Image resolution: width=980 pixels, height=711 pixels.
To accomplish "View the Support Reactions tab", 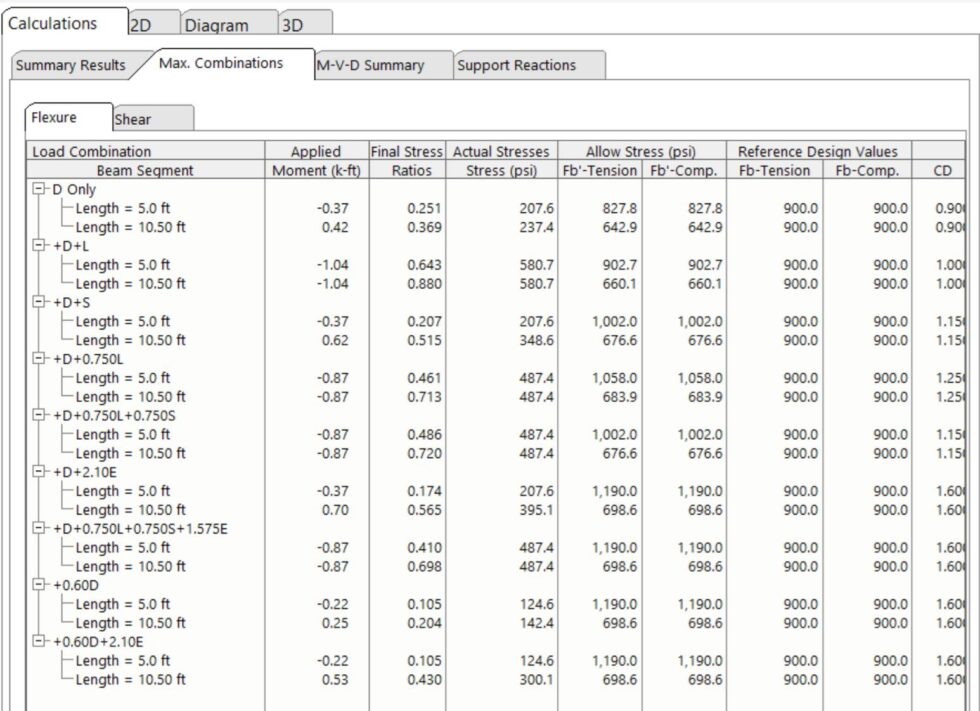I will click(x=516, y=64).
